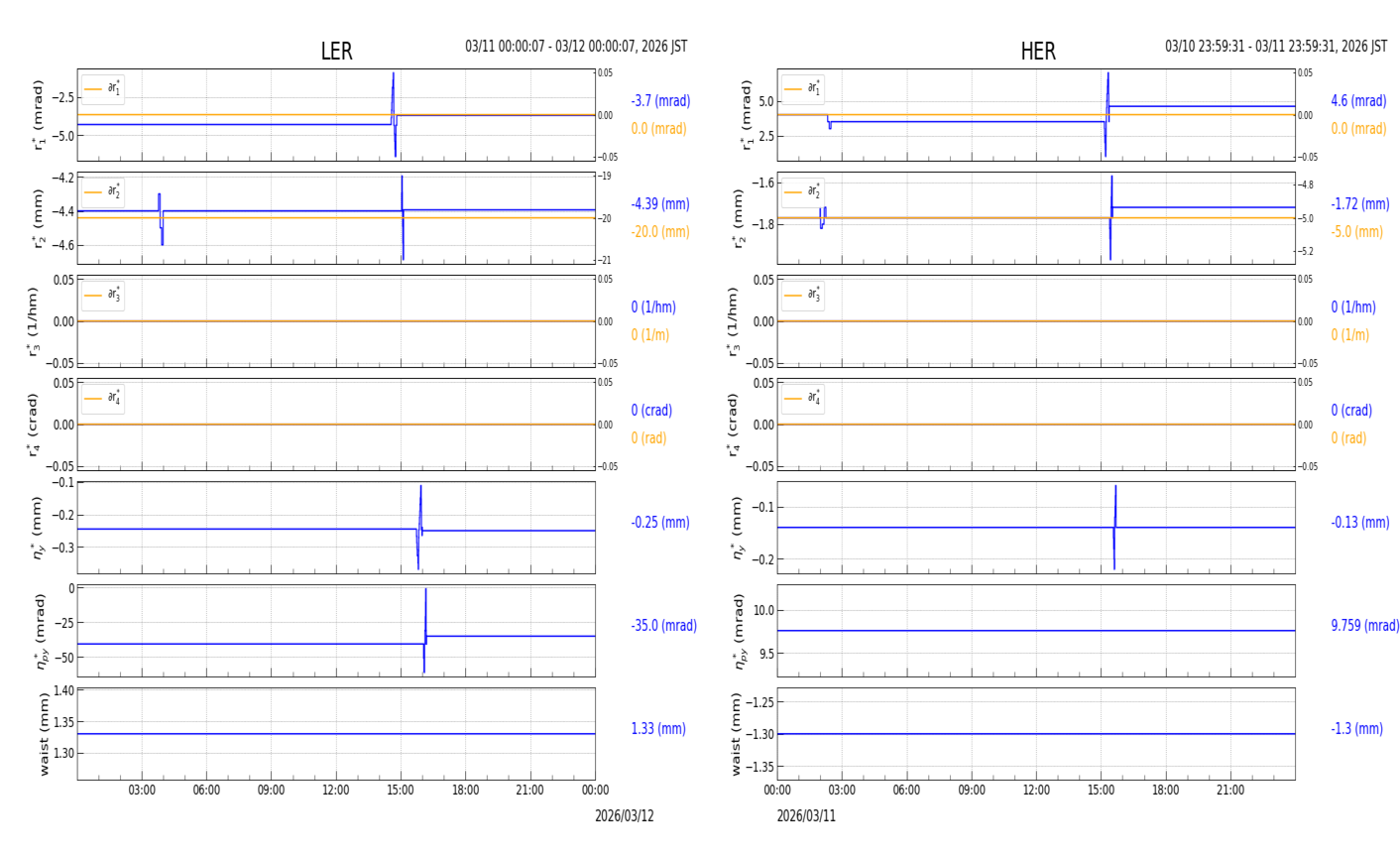This screenshot has width=1400, height=857.
Task: Click the ∂r4* legend in the HER plot
Action: [x=803, y=399]
